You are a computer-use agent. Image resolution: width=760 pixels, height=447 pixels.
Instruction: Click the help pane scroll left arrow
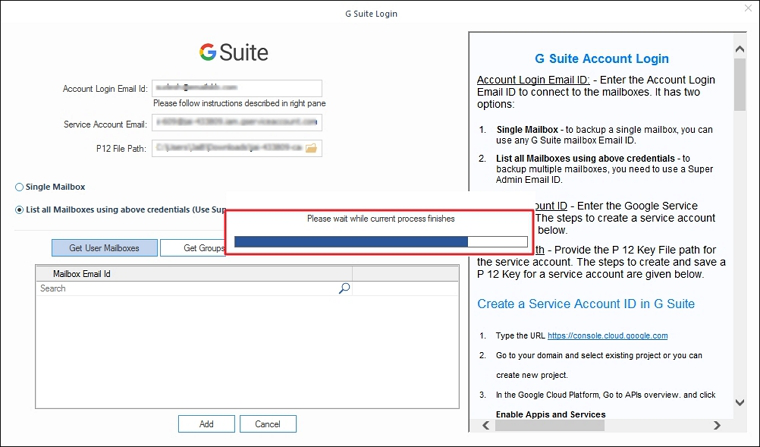tap(486, 425)
